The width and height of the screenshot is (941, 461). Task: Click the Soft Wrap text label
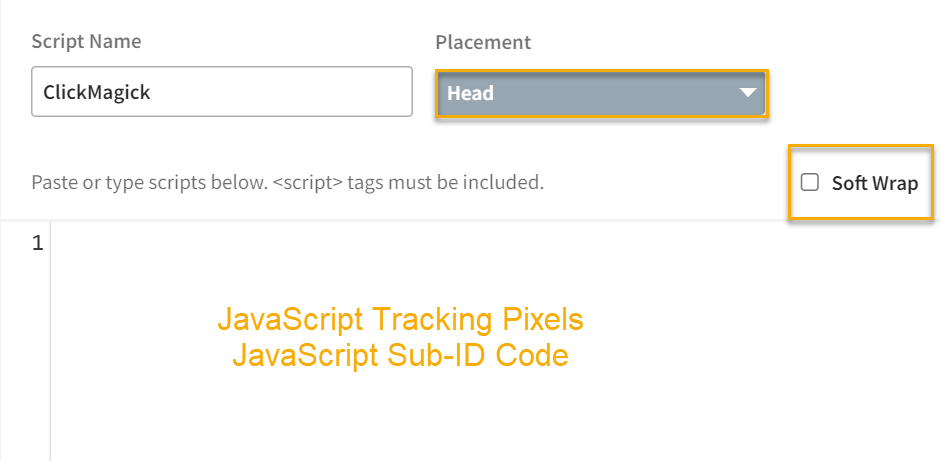[874, 183]
